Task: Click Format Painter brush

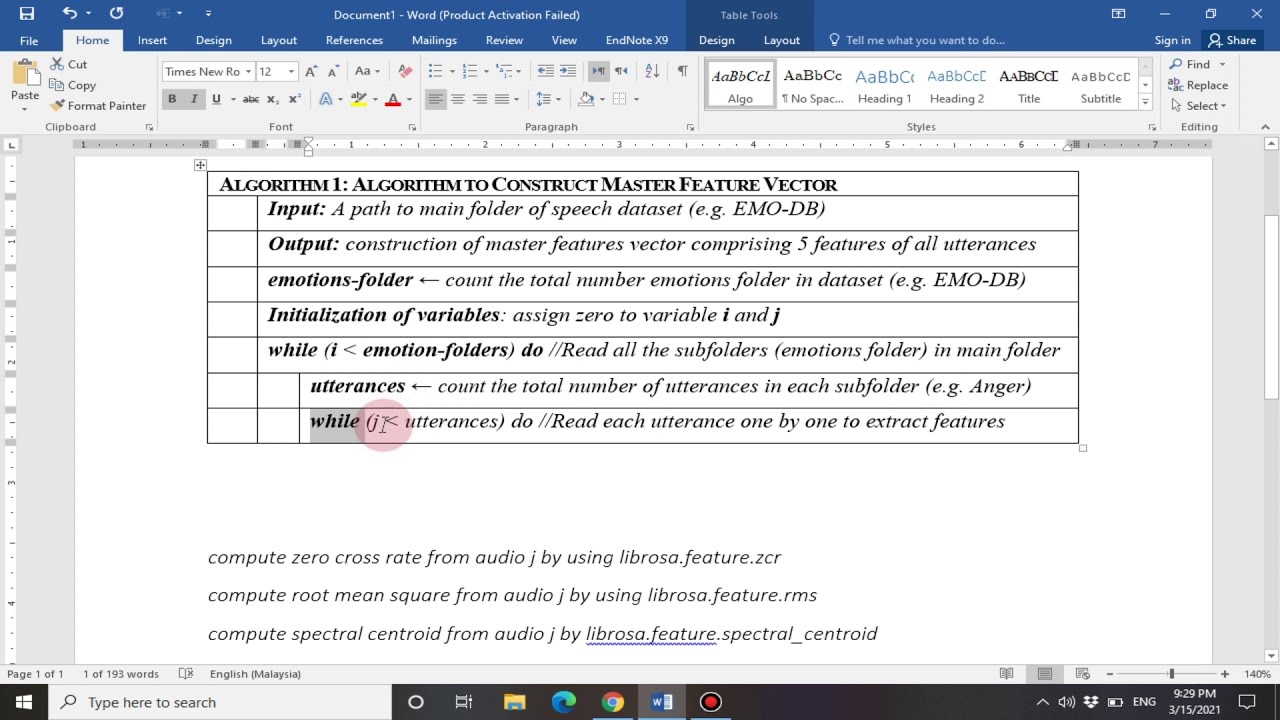Action: pos(97,106)
